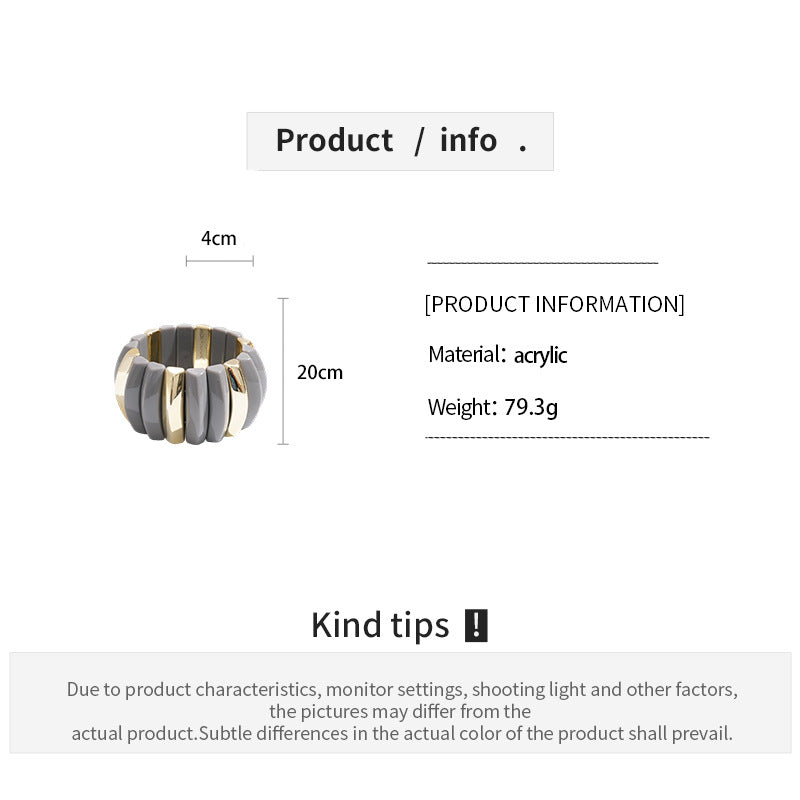The height and width of the screenshot is (800, 800).
Task: Click the 79.3g weight value
Action: (531, 407)
